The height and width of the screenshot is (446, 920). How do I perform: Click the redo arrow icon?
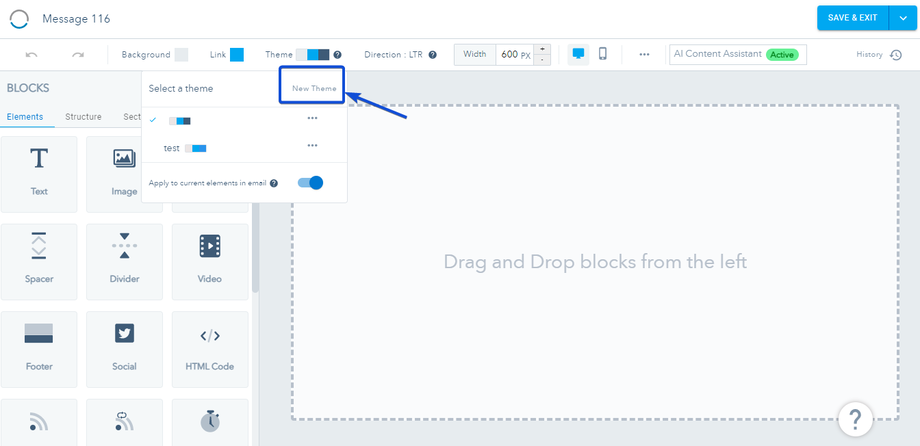(x=78, y=55)
